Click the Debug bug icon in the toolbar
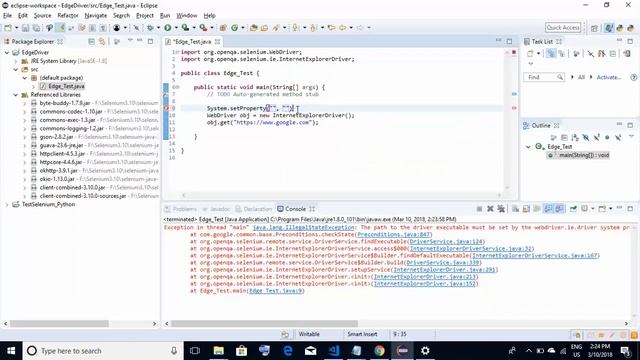Viewport: 640px width, 360px height. pos(150,28)
